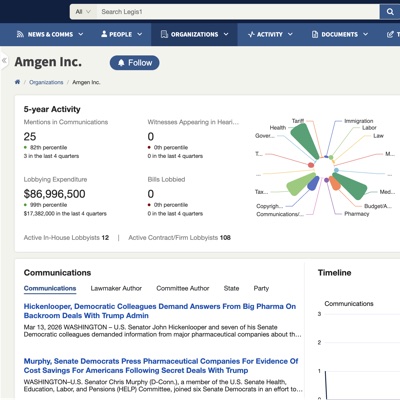Click the partially visible edit icon in nav bar

pos(390,34)
